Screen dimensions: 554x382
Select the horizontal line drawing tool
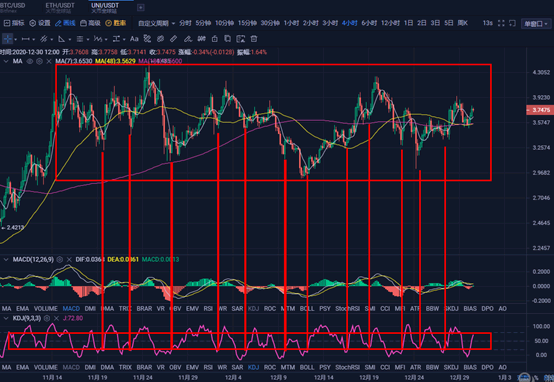point(25,39)
